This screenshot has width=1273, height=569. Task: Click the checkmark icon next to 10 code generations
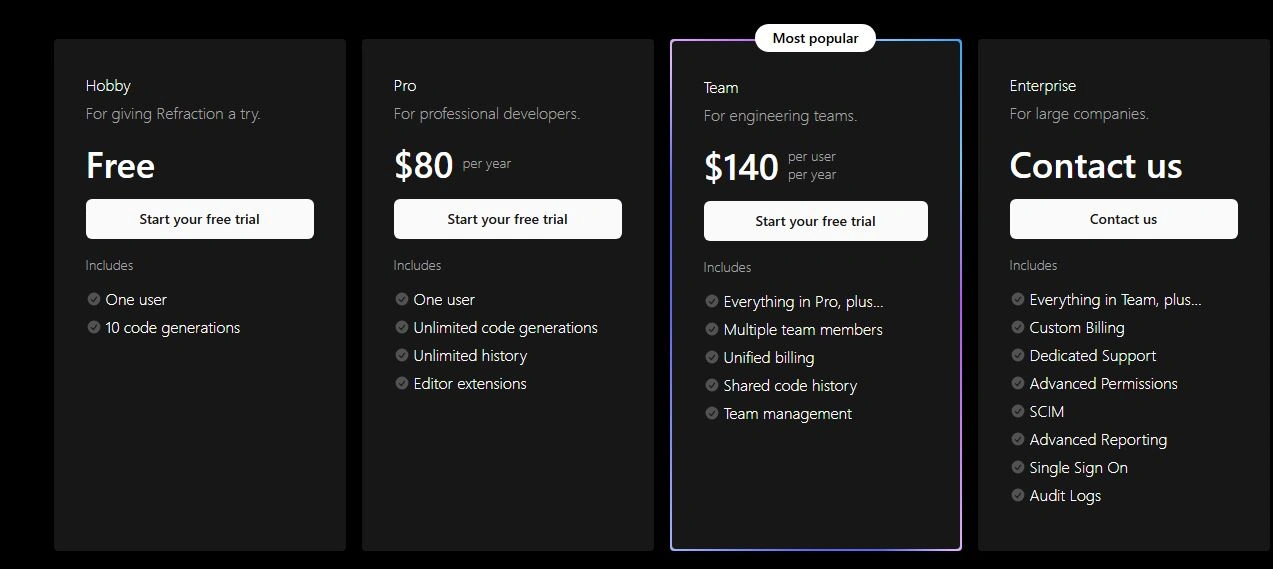94,327
